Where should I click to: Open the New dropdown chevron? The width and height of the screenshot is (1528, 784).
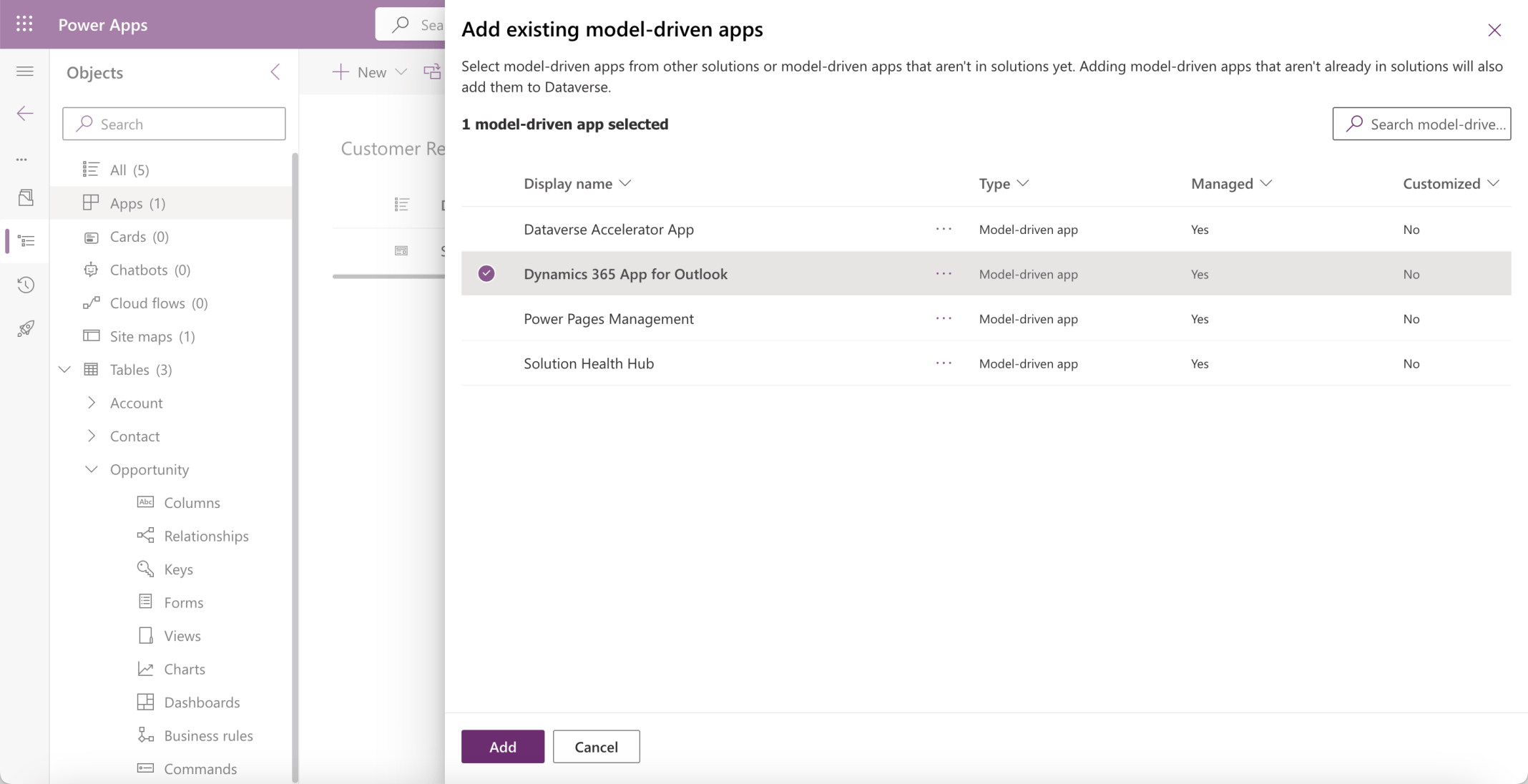click(402, 72)
